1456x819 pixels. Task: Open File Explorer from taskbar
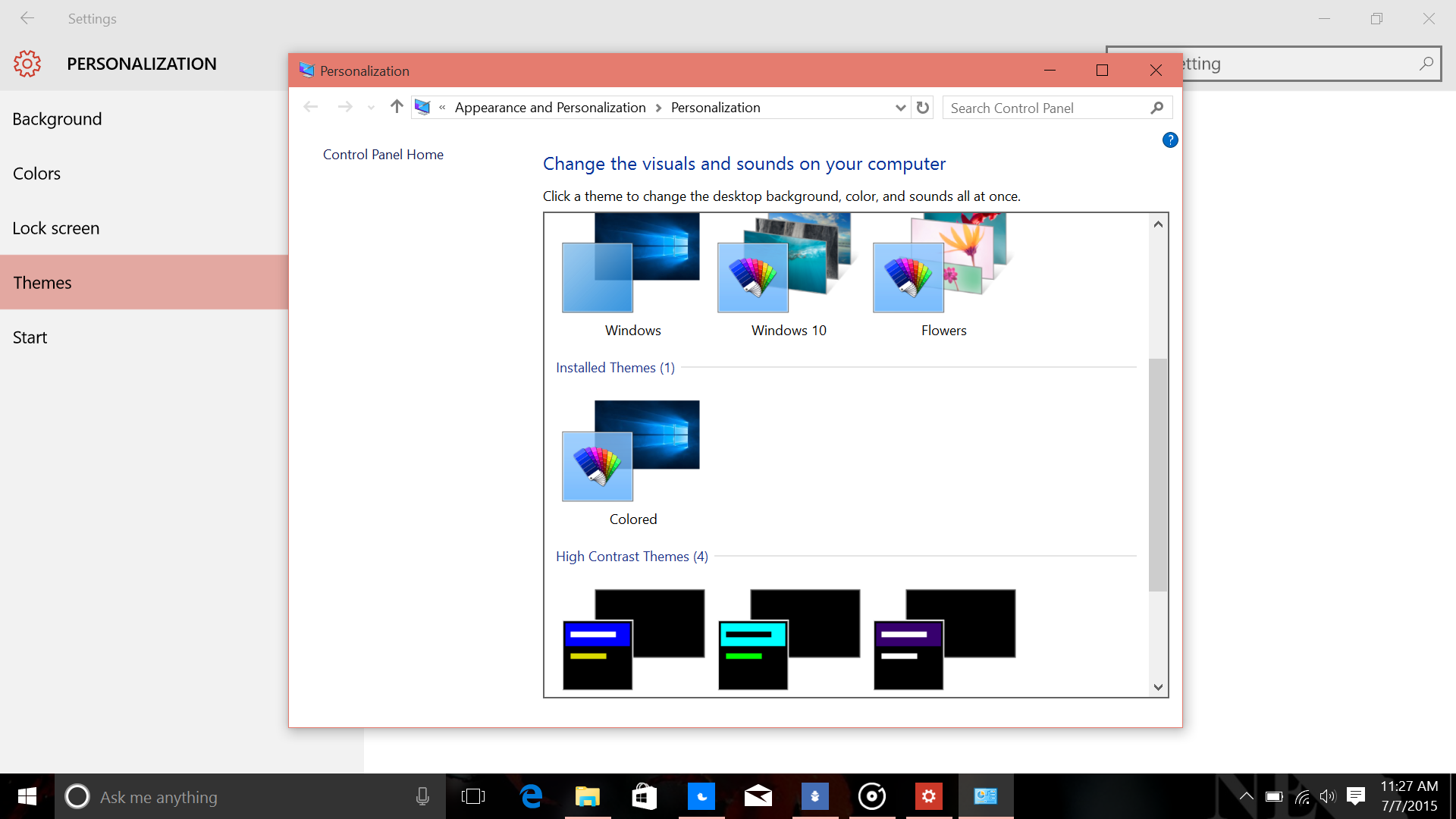[x=588, y=796]
